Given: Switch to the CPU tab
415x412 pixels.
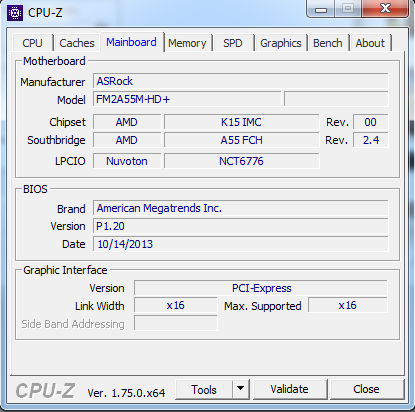Looking at the screenshot, I should tap(32, 43).
